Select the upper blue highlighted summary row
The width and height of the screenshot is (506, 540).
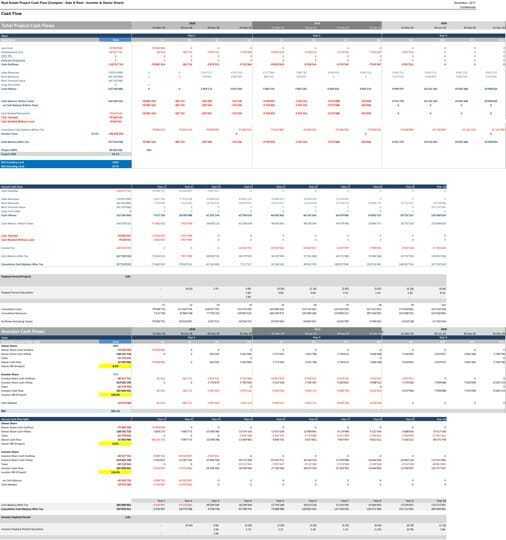pyautogui.click(x=65, y=162)
